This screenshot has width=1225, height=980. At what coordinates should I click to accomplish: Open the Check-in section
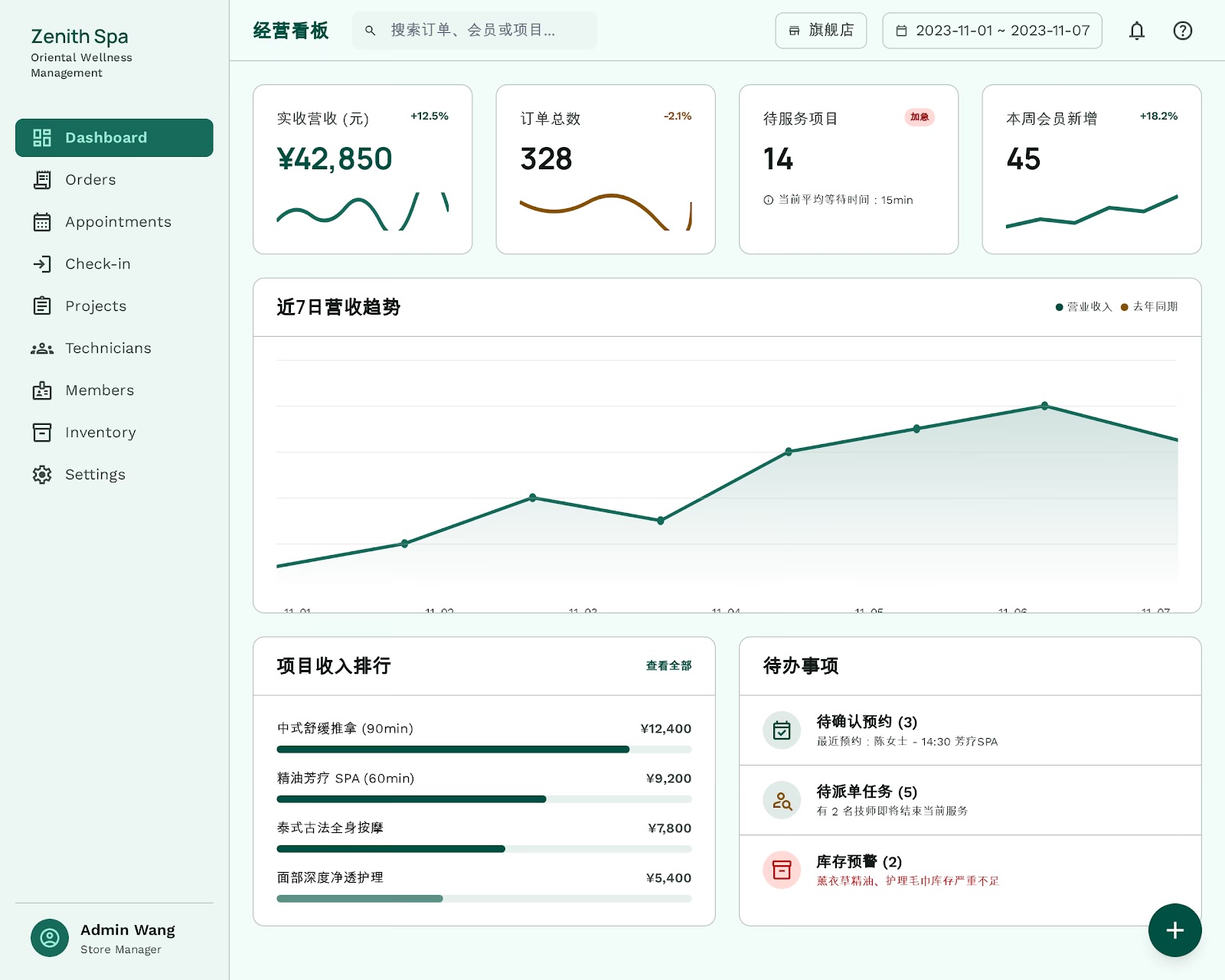(x=114, y=264)
